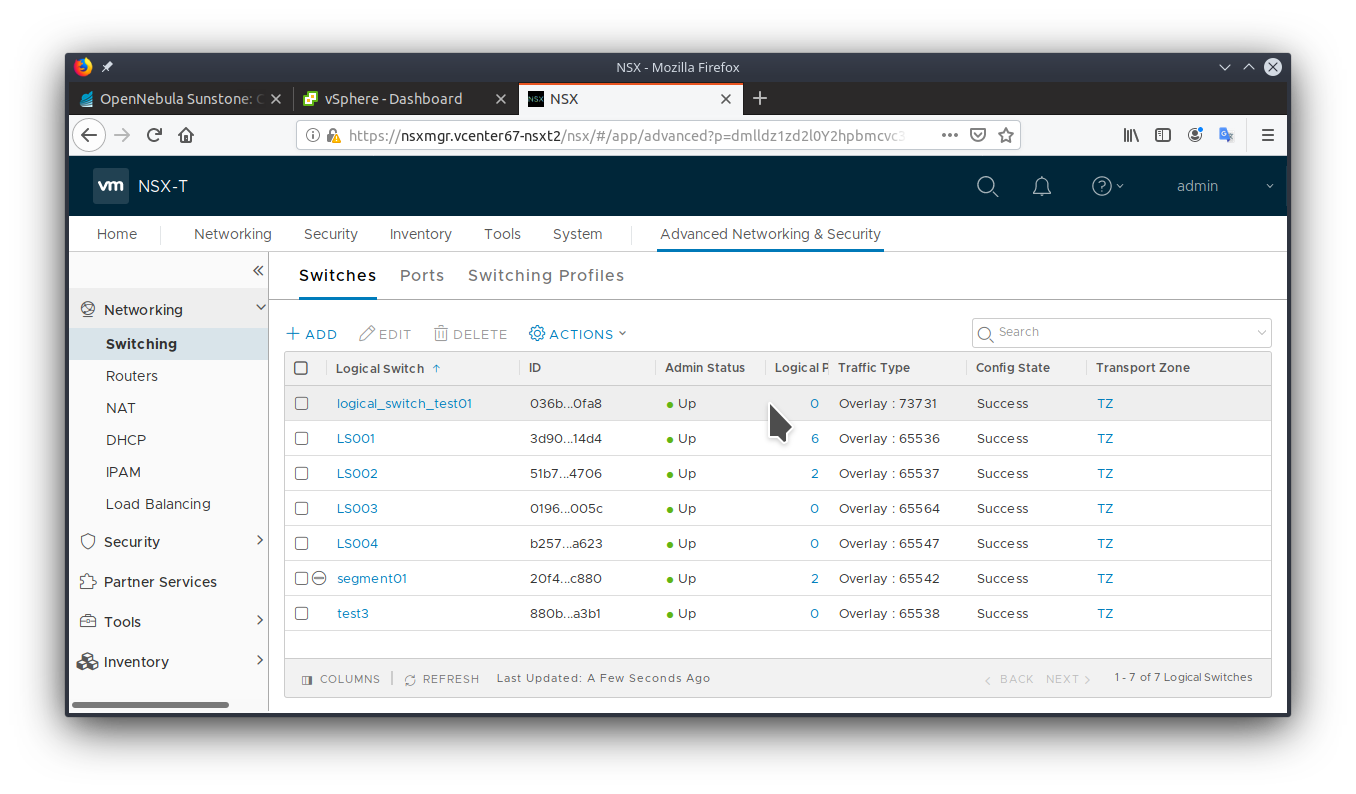Click the translate extension icon
This screenshot has width=1356, height=794.
point(1226,135)
